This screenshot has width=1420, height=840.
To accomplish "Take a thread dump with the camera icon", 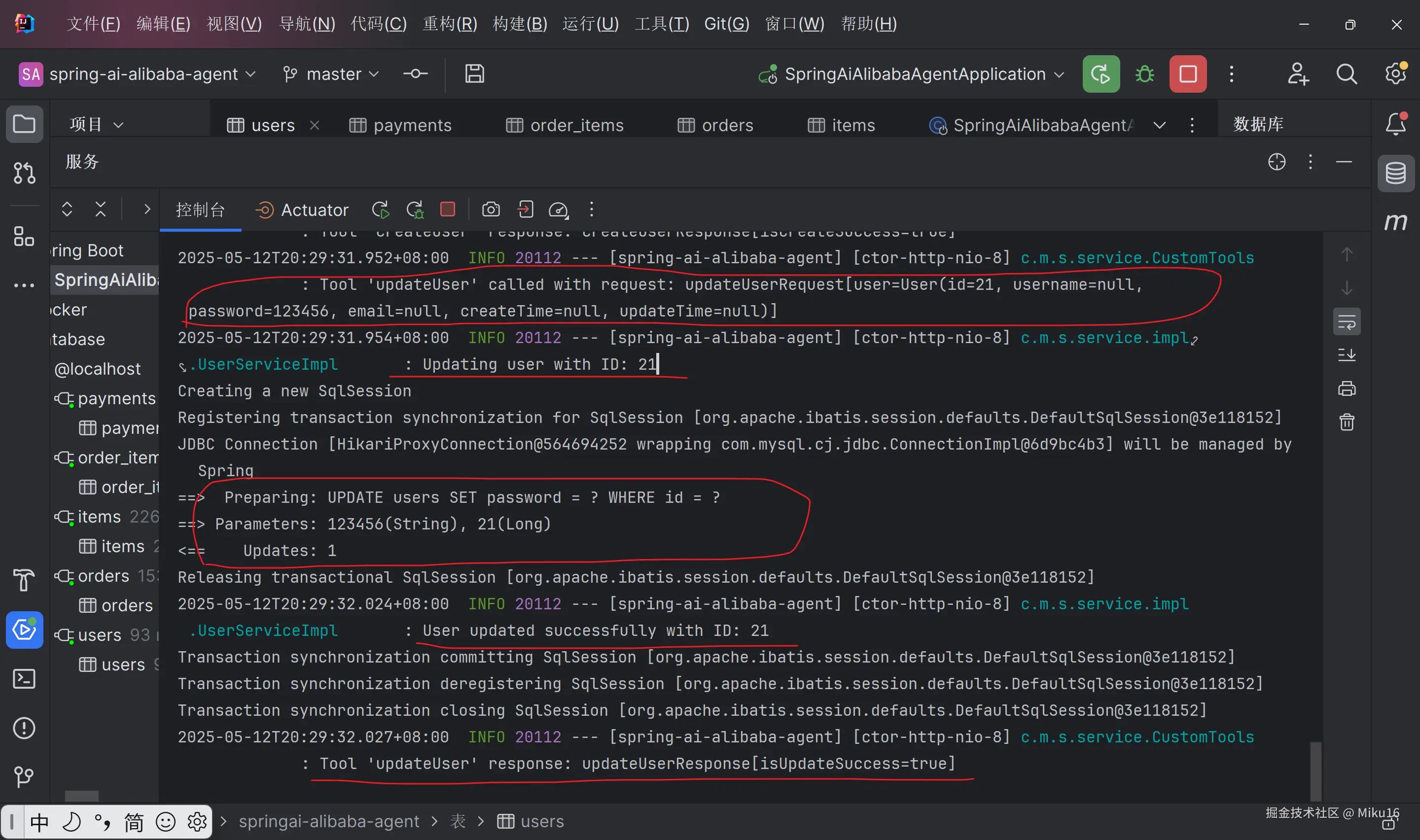I will tap(491, 210).
